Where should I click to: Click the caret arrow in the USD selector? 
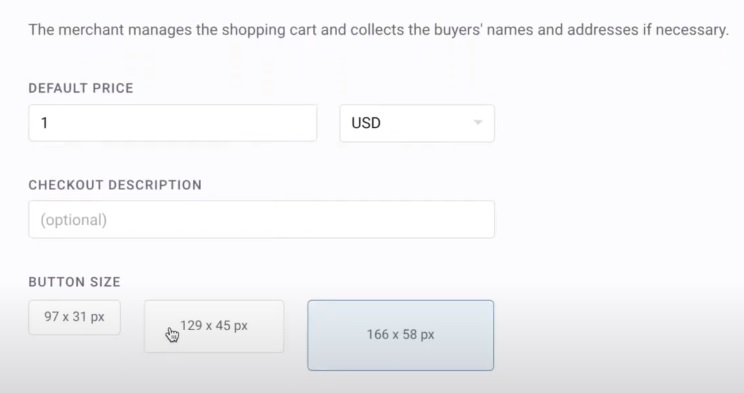tap(478, 122)
